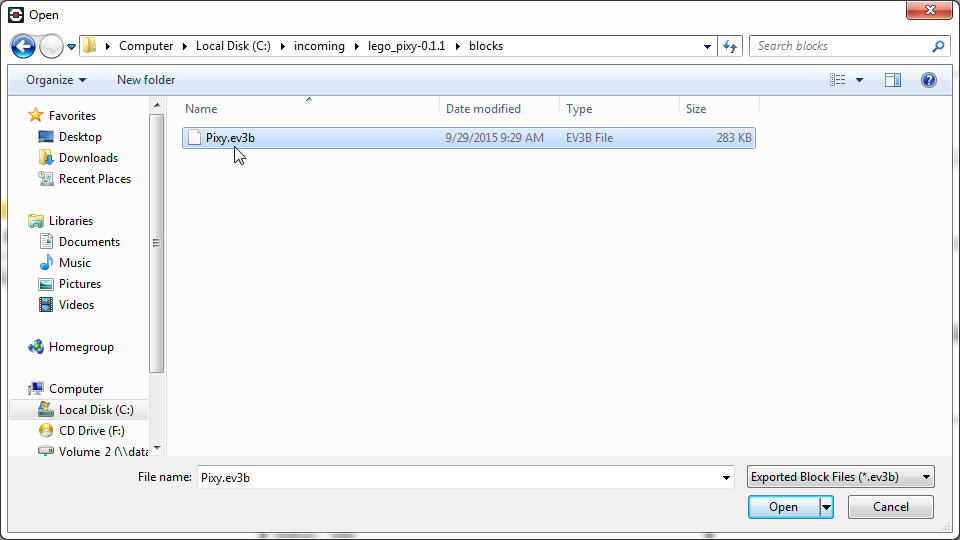Sort files by Date modified column
The height and width of the screenshot is (540, 960).
coord(483,109)
